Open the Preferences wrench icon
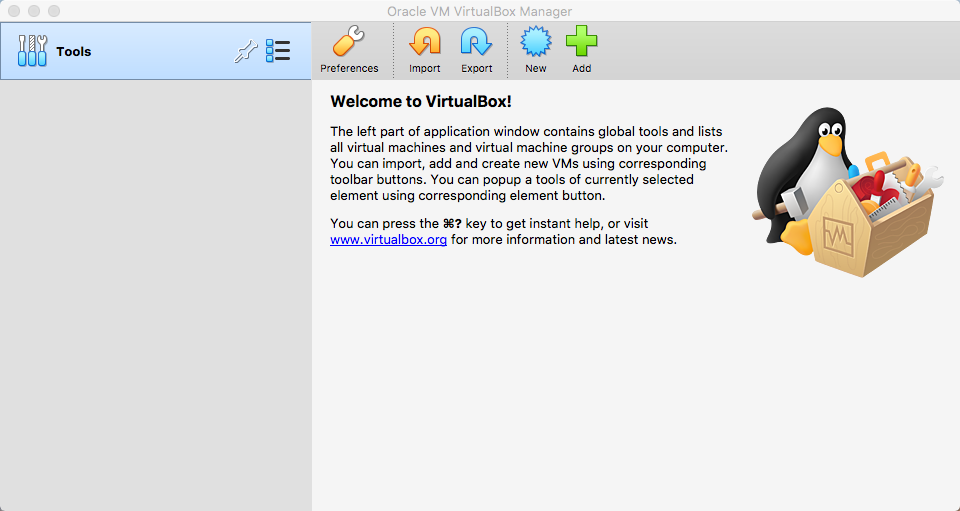Image resolution: width=960 pixels, height=511 pixels. (x=349, y=42)
